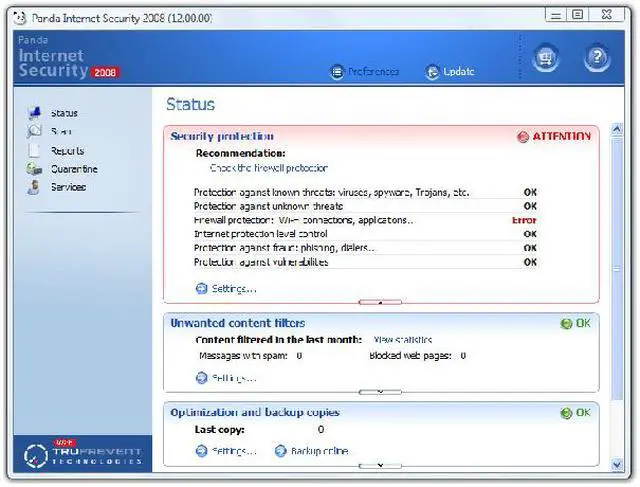Expand the Optimization and backup copies panel
The height and width of the screenshot is (487, 640).
[380, 466]
